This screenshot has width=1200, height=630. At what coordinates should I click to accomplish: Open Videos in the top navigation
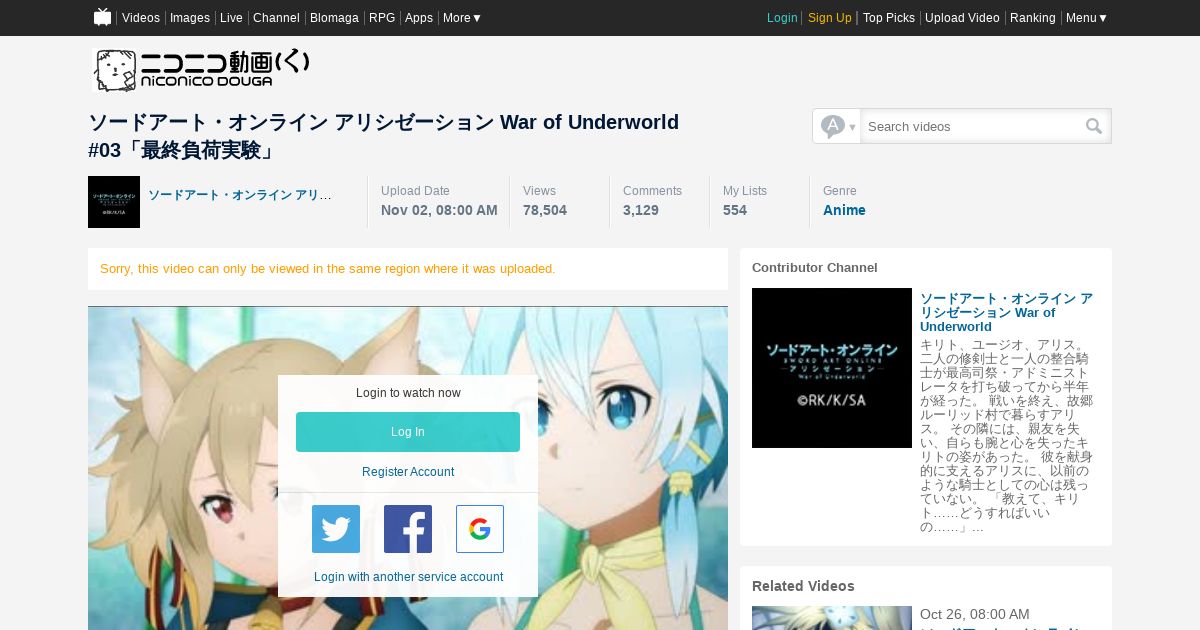(141, 18)
